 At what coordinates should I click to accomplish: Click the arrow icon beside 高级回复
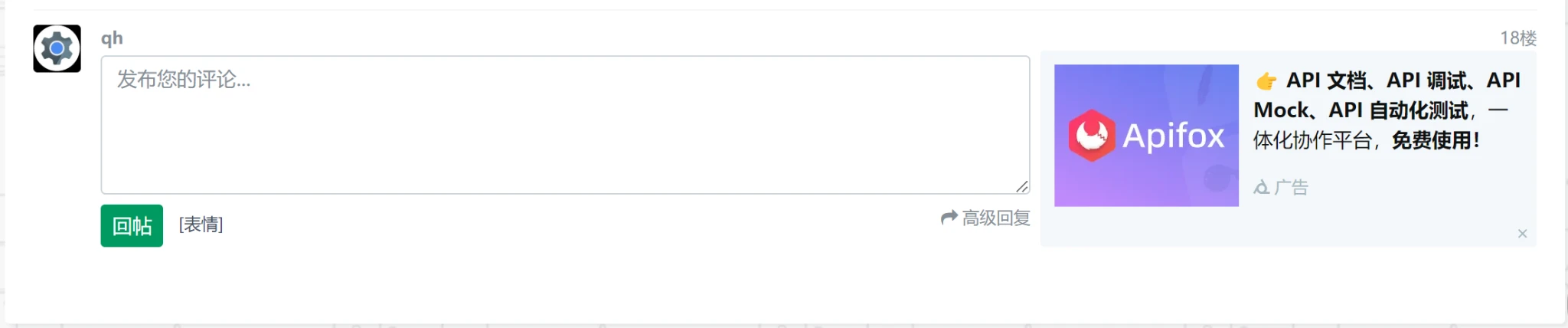click(x=949, y=218)
